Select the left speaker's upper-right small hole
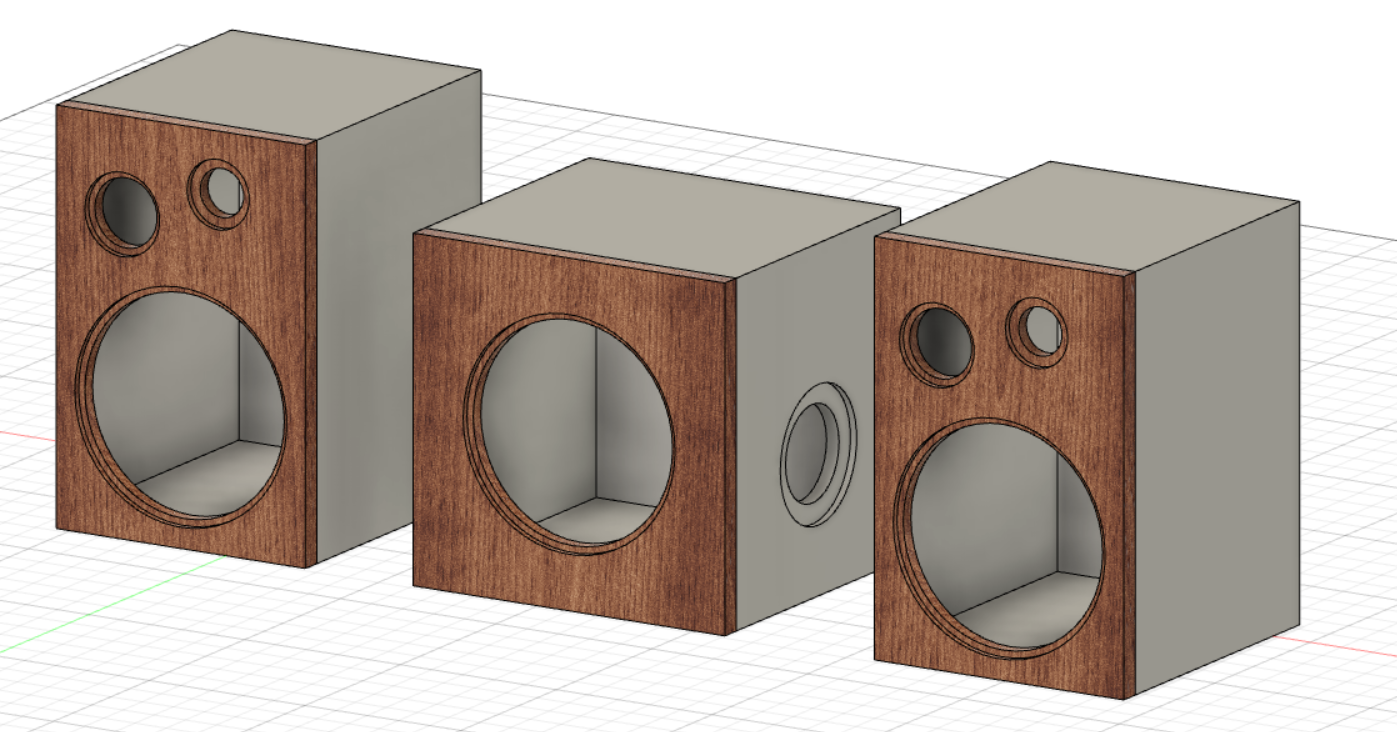 220,193
